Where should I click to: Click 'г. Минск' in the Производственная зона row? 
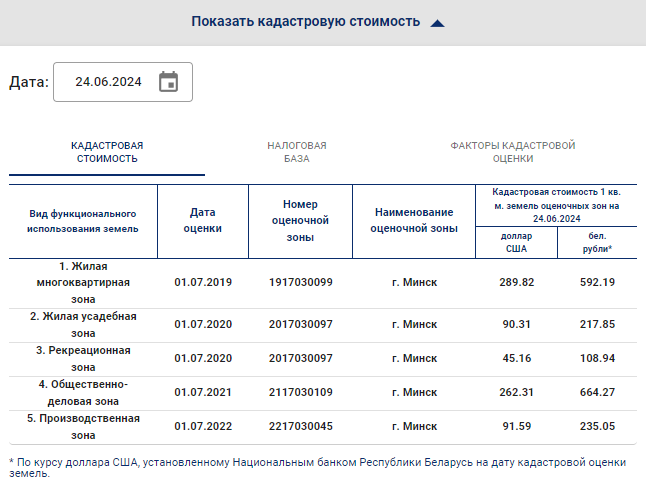[x=414, y=426]
